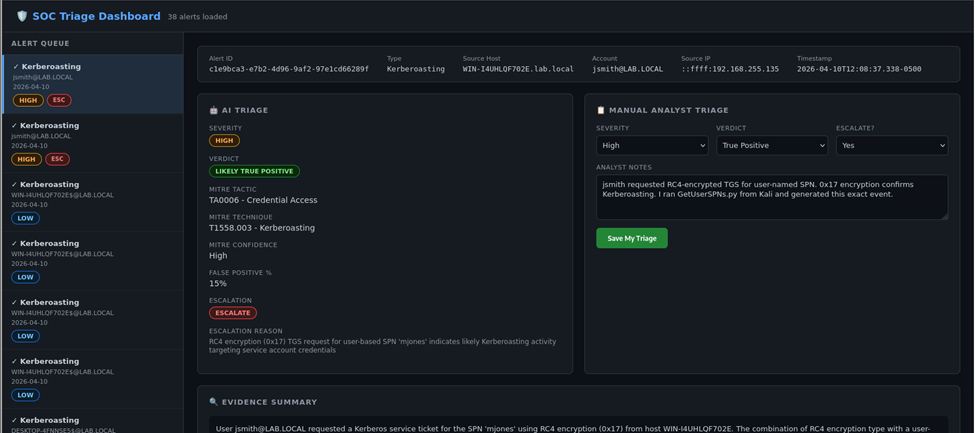Viewport: 975px width, 433px height.
Task: Open the Escalate dropdown set to Yes
Action: point(891,145)
